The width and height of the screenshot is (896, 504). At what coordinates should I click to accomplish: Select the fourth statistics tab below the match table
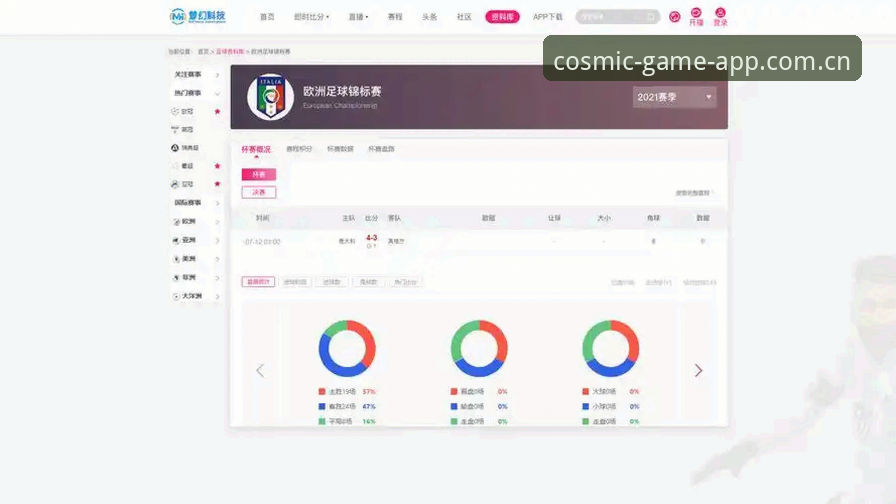pyautogui.click(x=368, y=282)
